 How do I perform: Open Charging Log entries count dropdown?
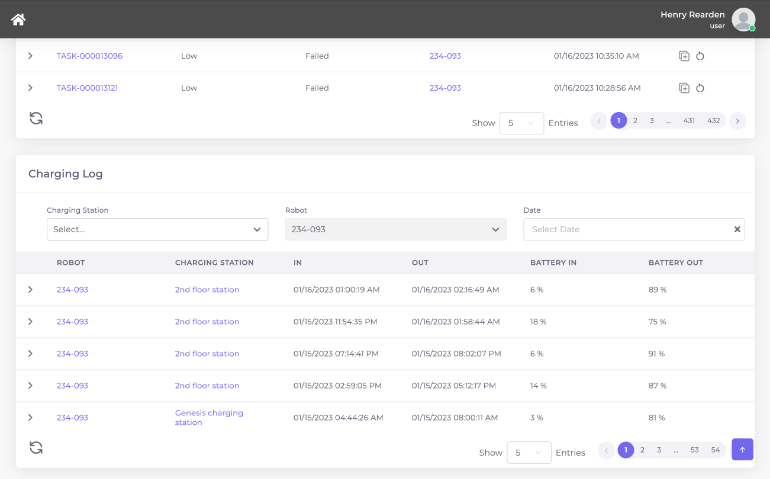528,452
